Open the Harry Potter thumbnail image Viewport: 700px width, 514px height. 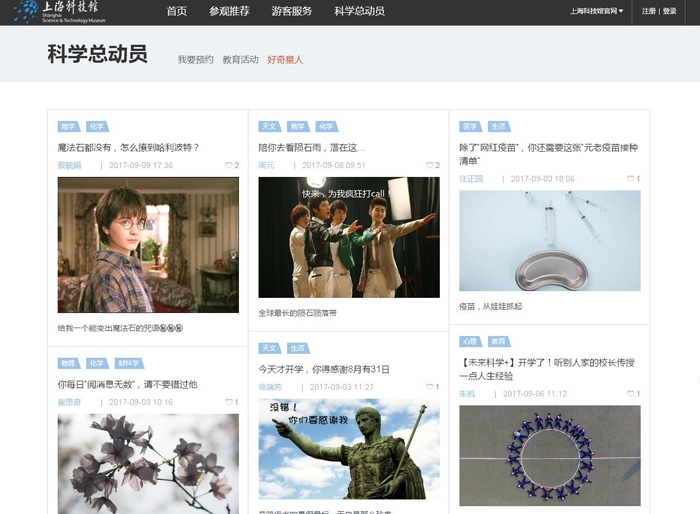[148, 245]
